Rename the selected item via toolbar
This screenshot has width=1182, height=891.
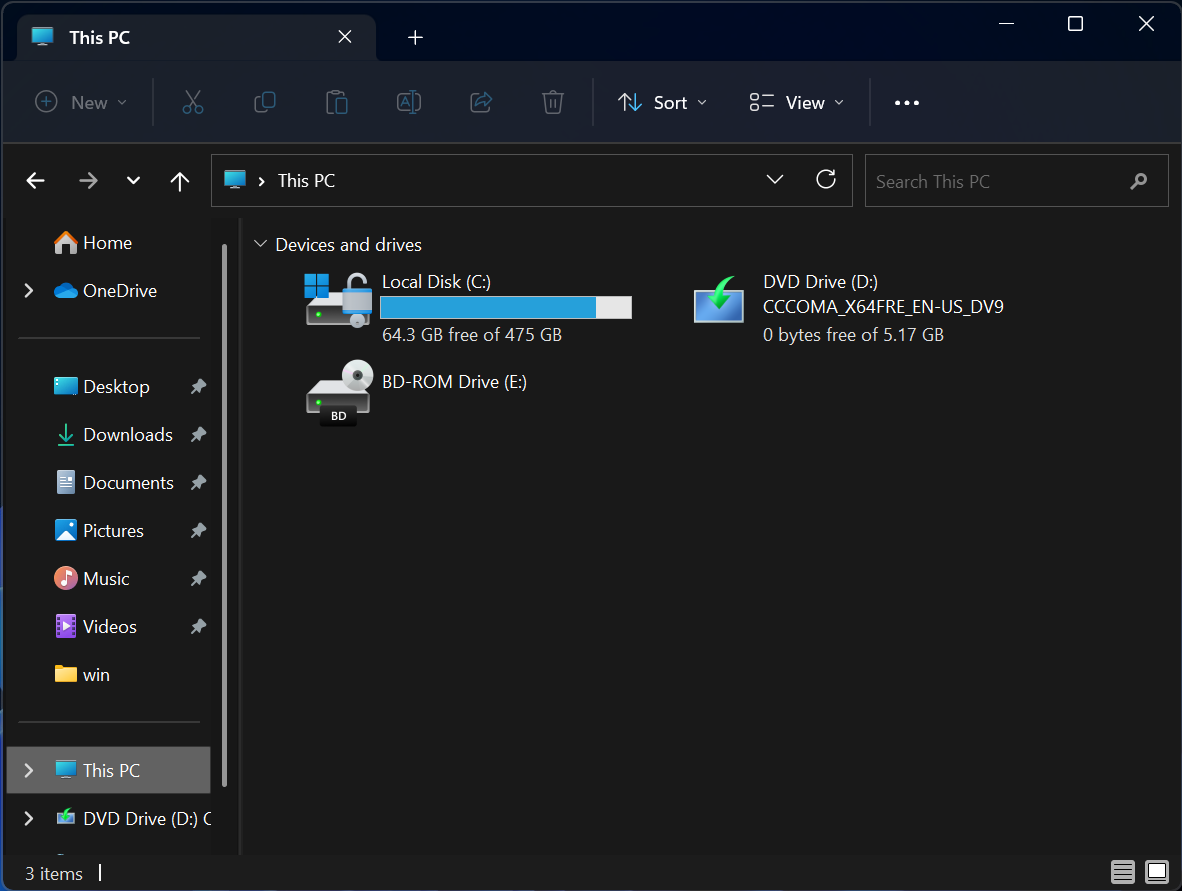(x=408, y=102)
